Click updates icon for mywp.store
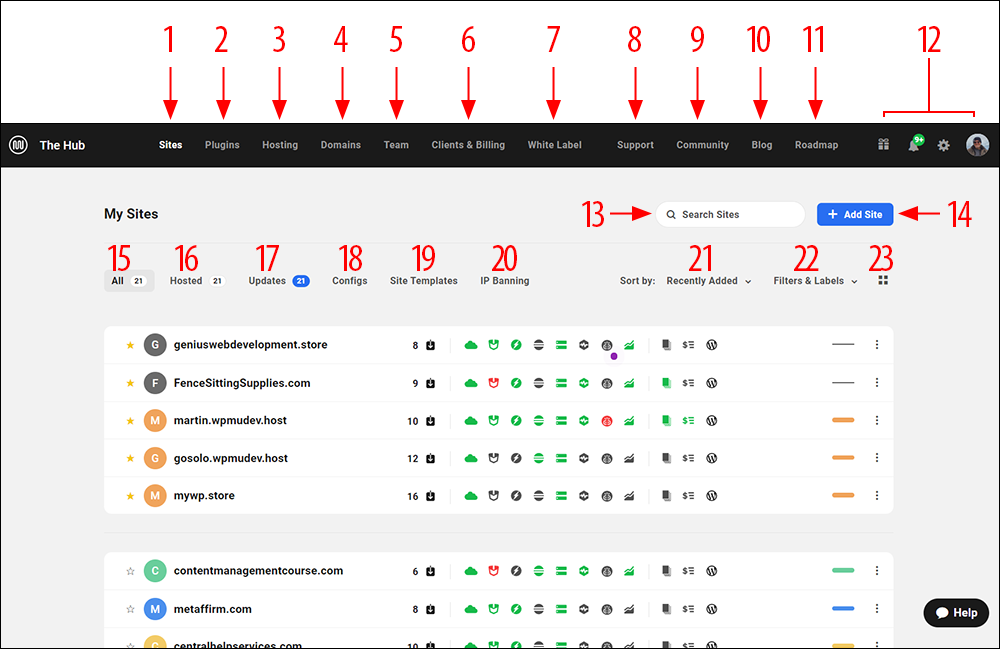 click(430, 496)
